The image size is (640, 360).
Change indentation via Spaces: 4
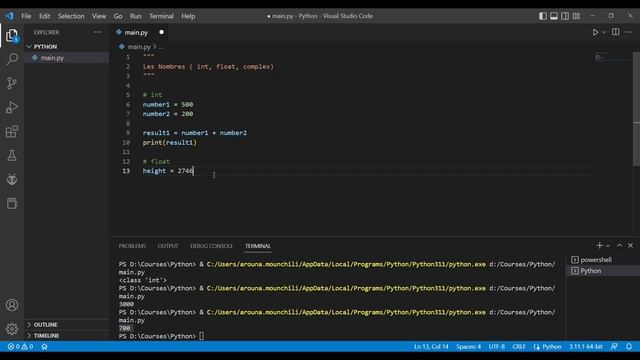468,347
